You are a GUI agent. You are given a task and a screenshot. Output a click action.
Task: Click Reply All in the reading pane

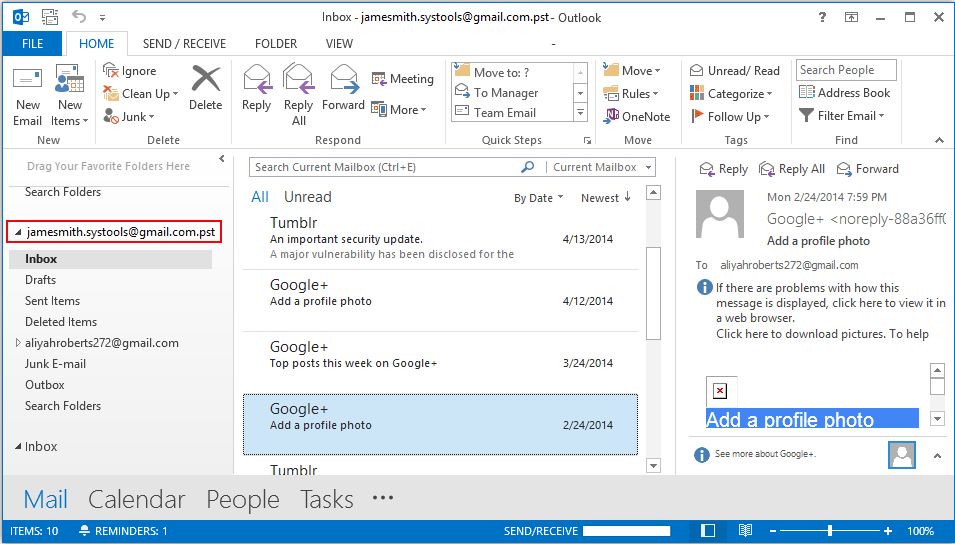point(792,169)
